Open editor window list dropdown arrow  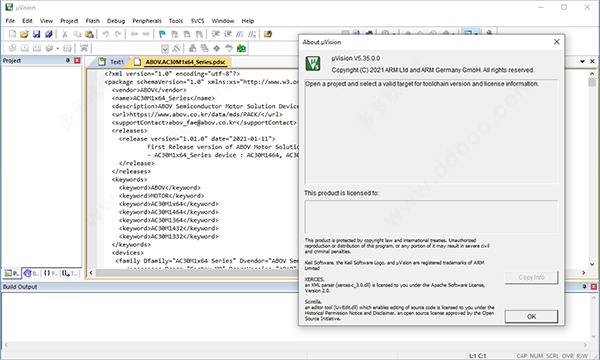[582, 61]
